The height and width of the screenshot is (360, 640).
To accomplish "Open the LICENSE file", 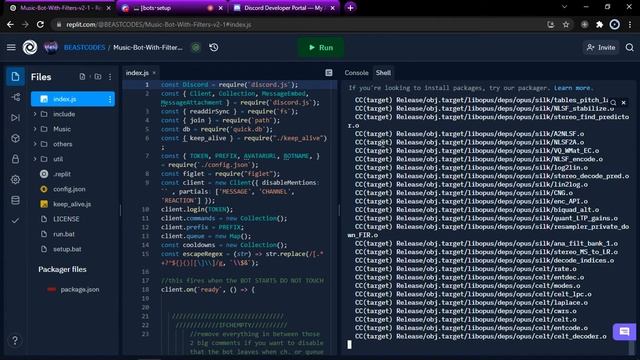I will click(66, 219).
